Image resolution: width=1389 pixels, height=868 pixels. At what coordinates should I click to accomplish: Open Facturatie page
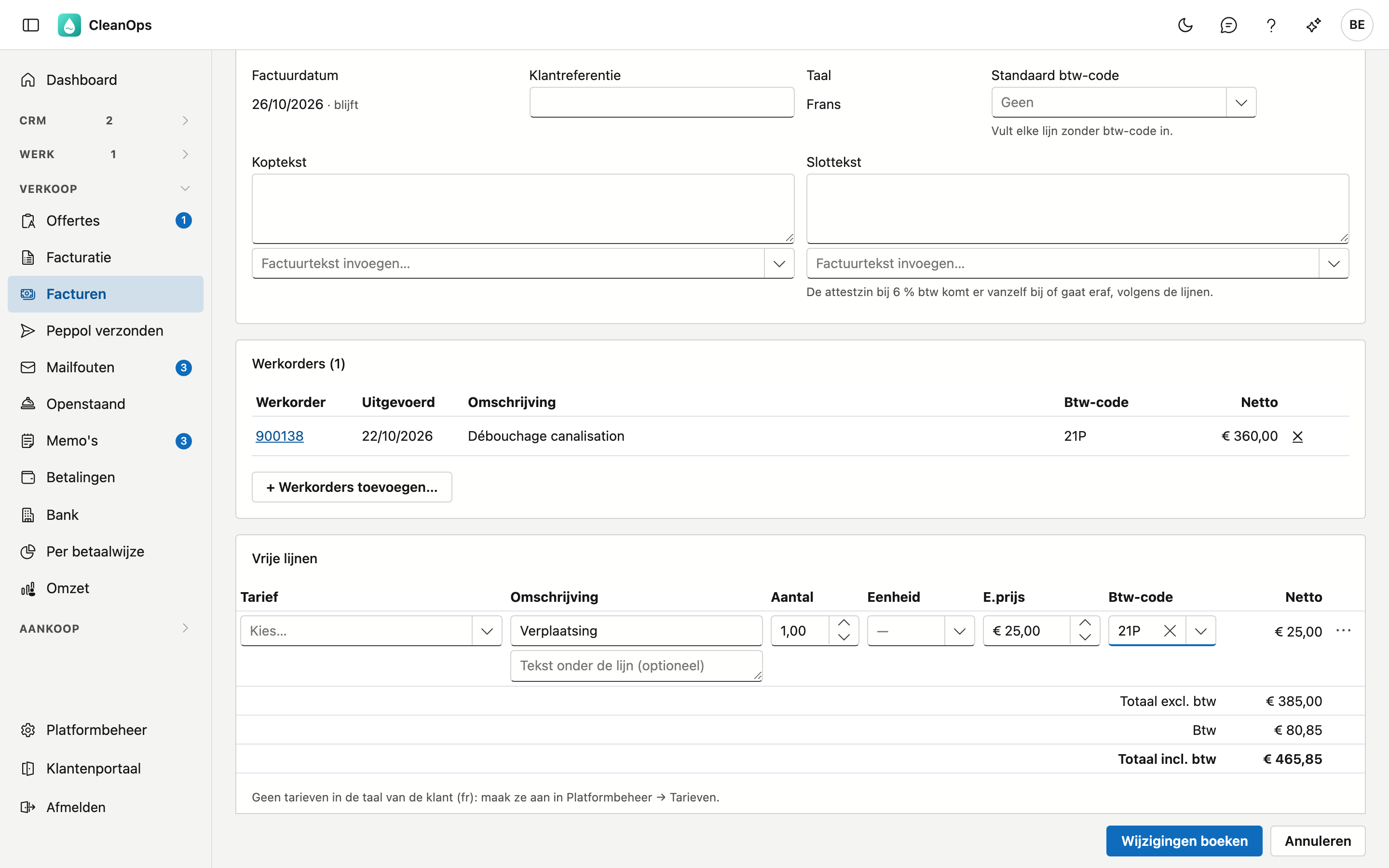pos(106,257)
